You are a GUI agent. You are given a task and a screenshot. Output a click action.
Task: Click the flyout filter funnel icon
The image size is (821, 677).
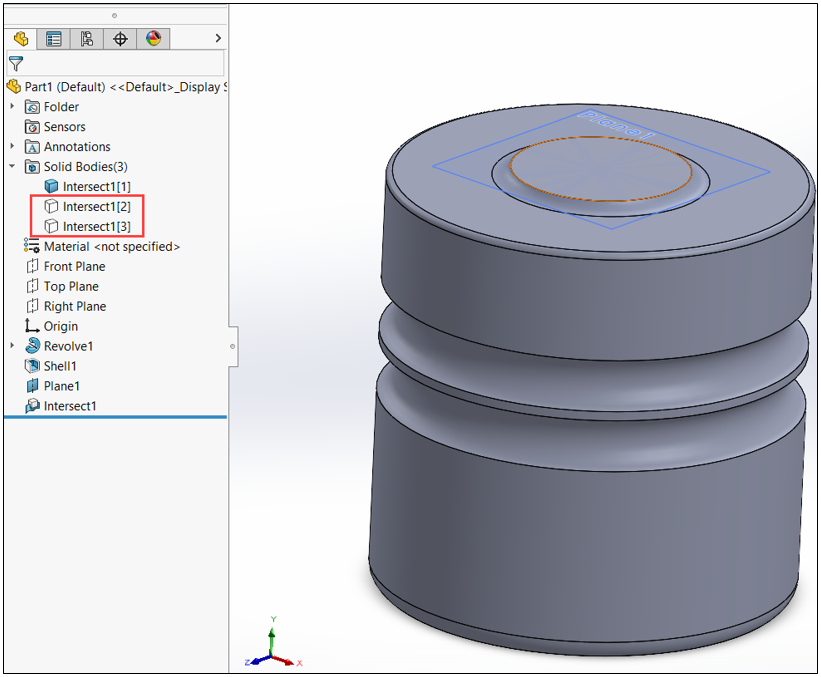[x=17, y=62]
